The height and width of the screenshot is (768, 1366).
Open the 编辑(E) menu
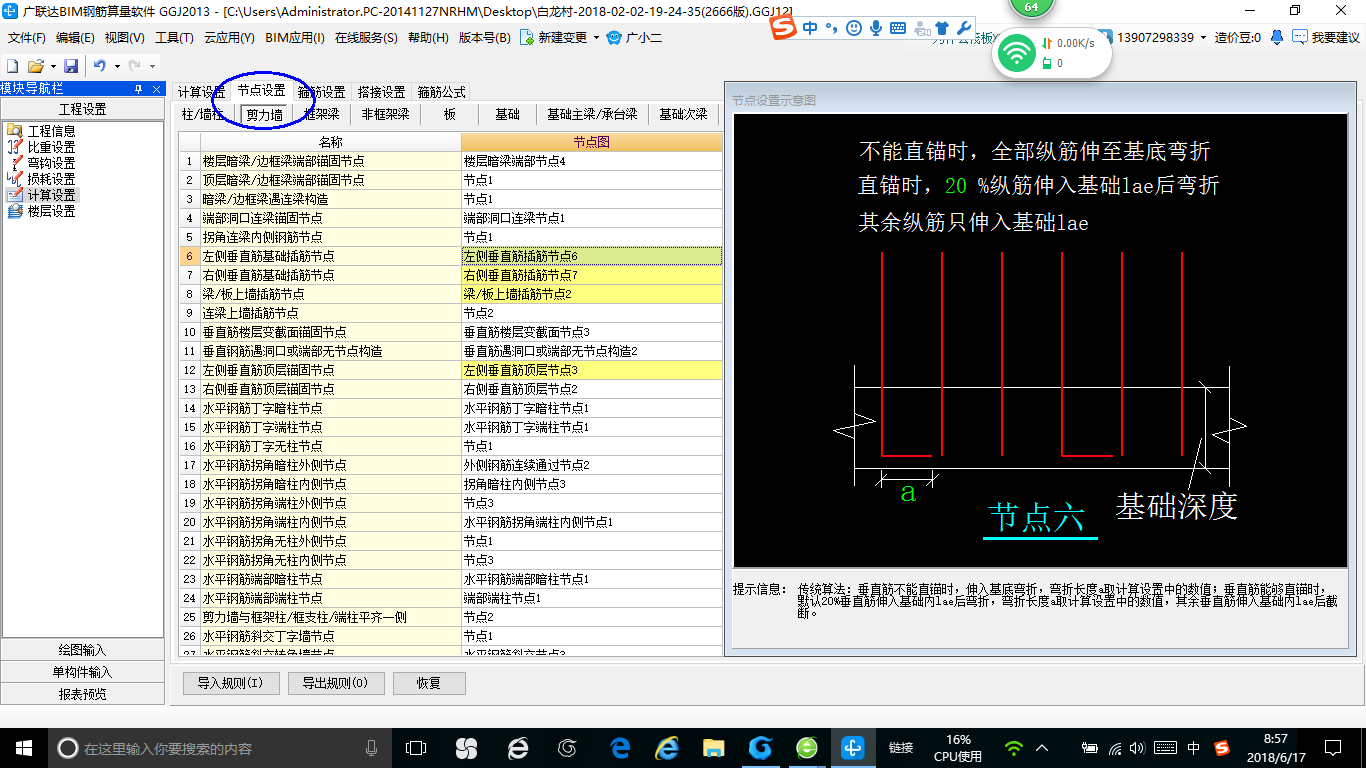click(75, 38)
